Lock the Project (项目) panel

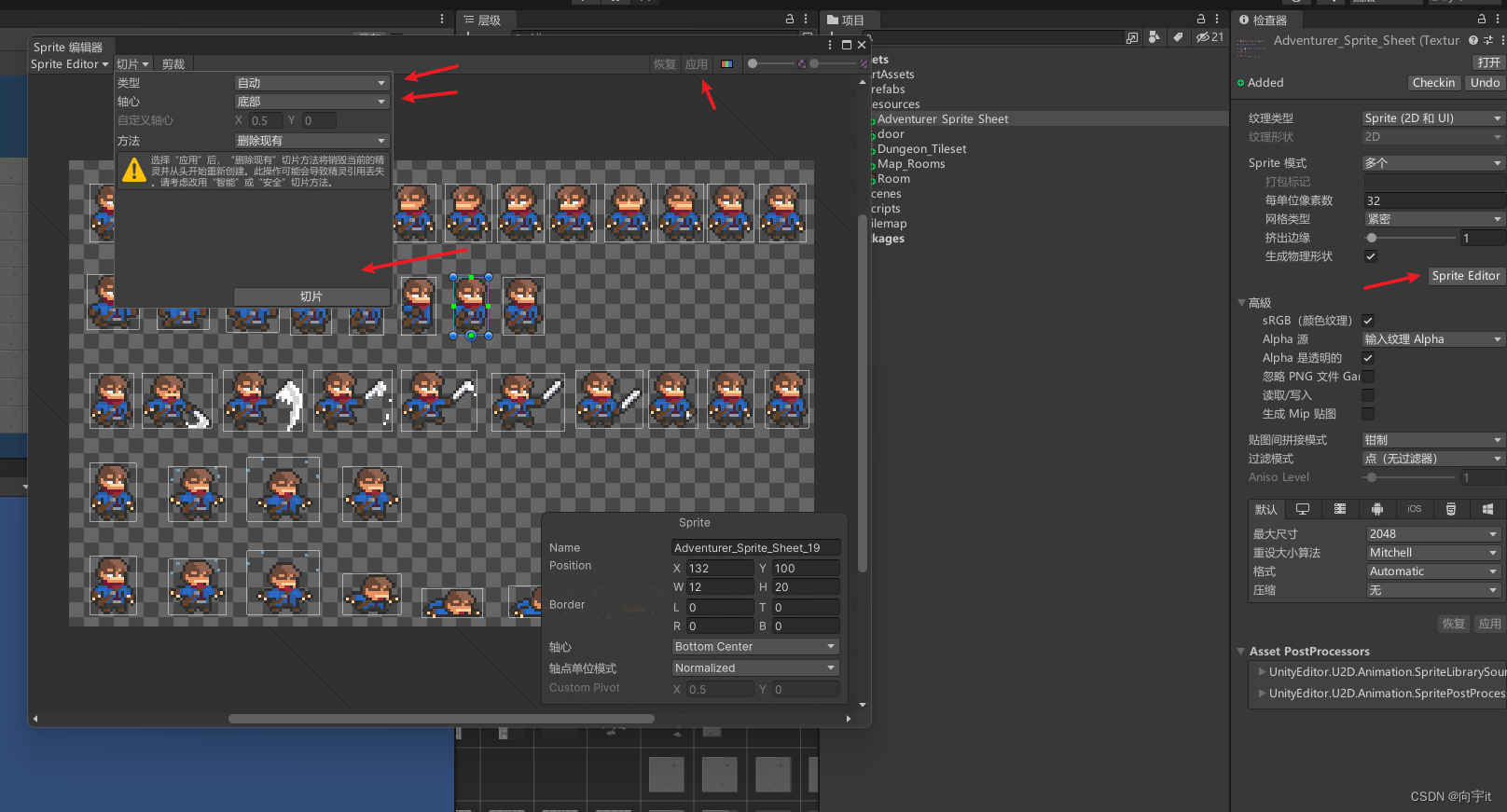[x=1201, y=19]
